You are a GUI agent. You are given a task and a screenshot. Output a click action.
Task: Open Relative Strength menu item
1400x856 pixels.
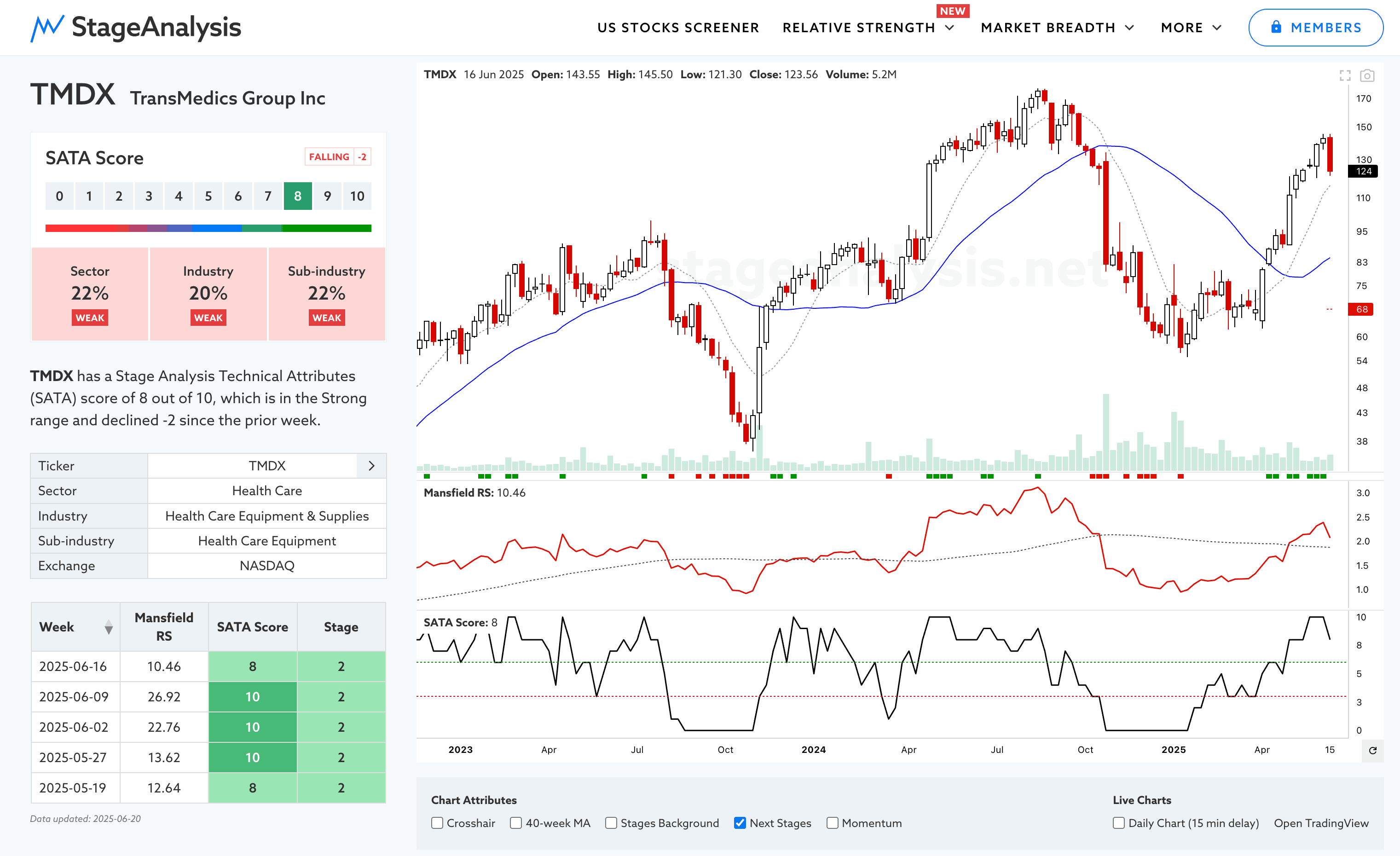click(858, 28)
